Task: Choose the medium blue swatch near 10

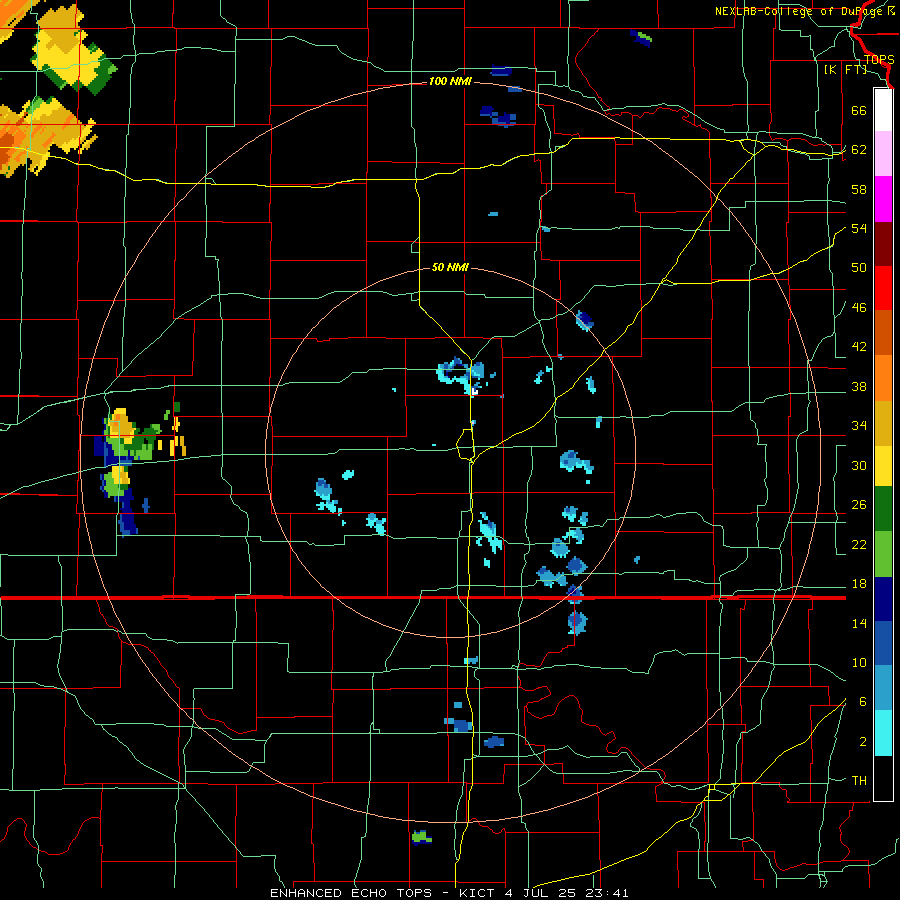Action: 883,643
